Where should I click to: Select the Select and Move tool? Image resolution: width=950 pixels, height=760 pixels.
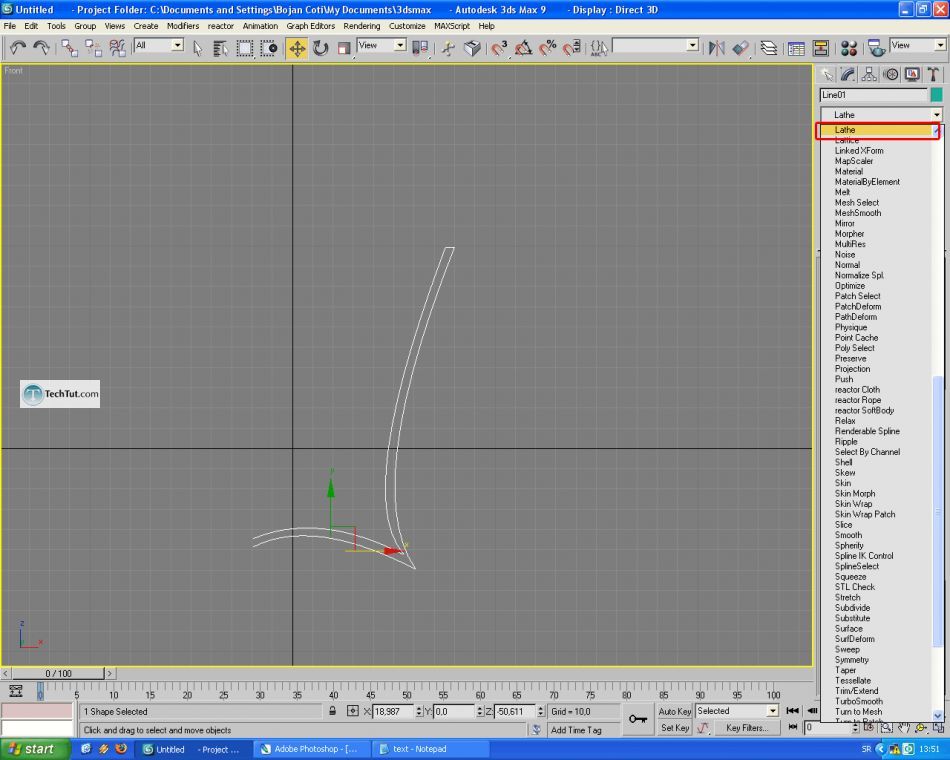(297, 47)
